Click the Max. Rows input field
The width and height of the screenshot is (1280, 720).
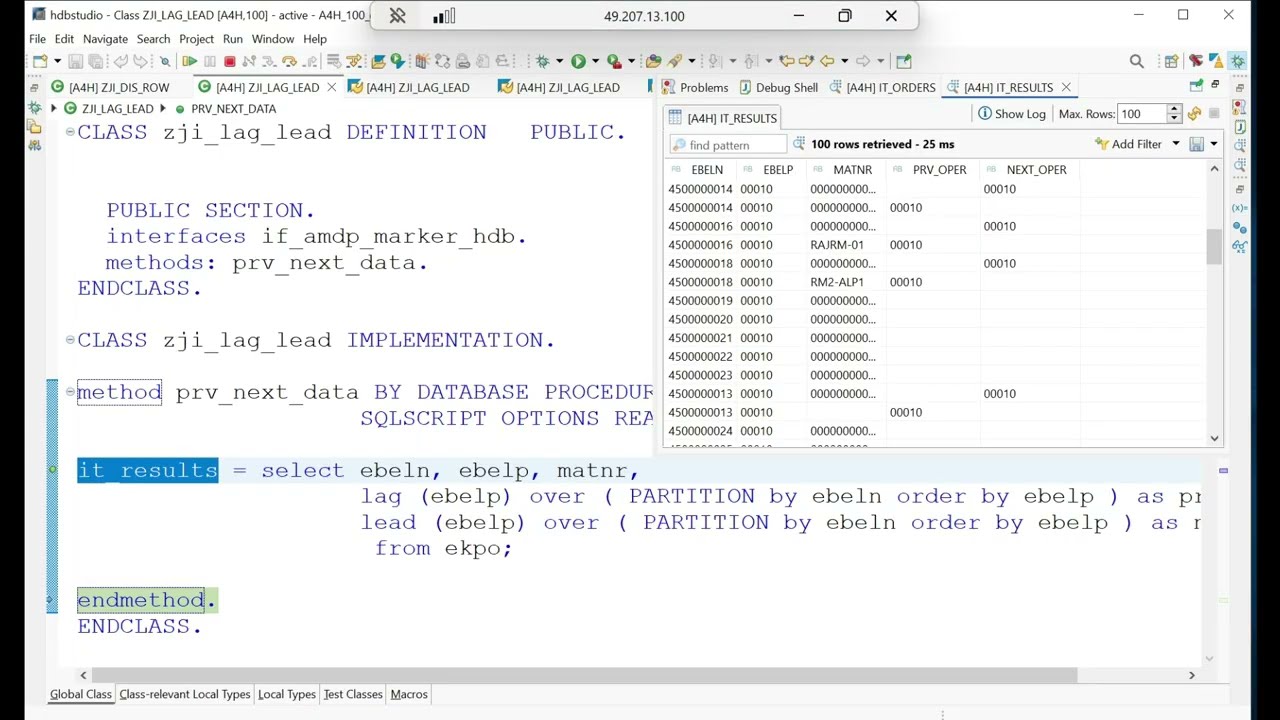pyautogui.click(x=1143, y=114)
